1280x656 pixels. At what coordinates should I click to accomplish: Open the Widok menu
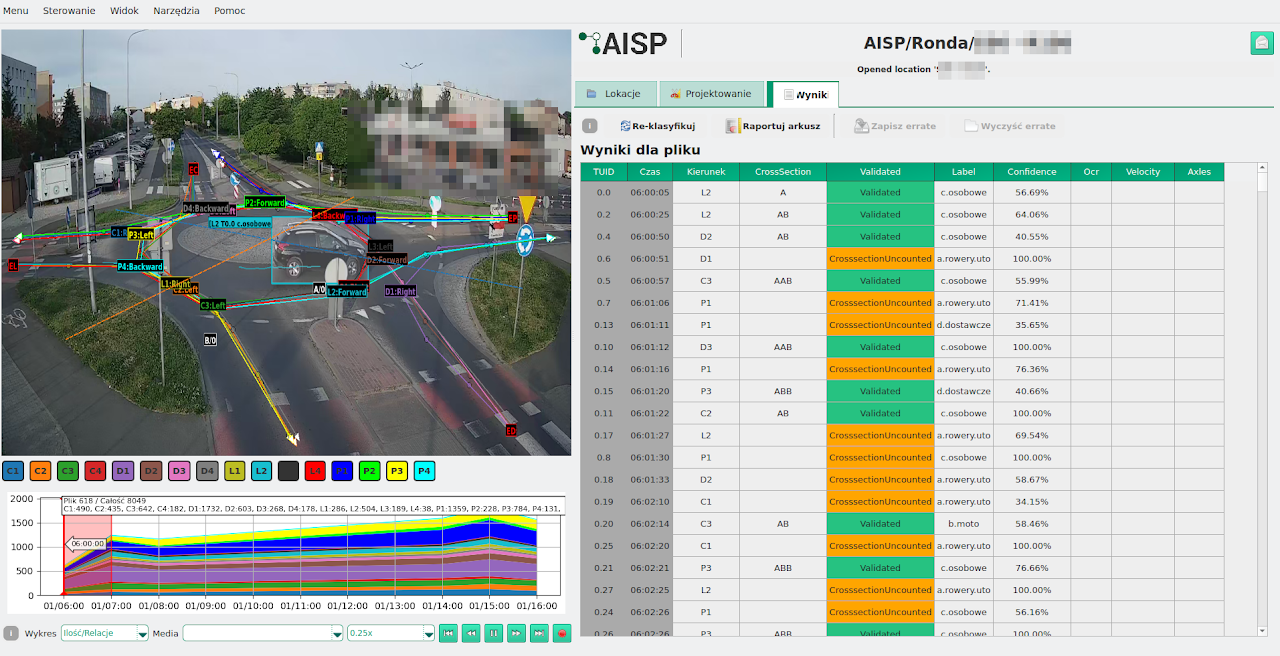point(124,10)
